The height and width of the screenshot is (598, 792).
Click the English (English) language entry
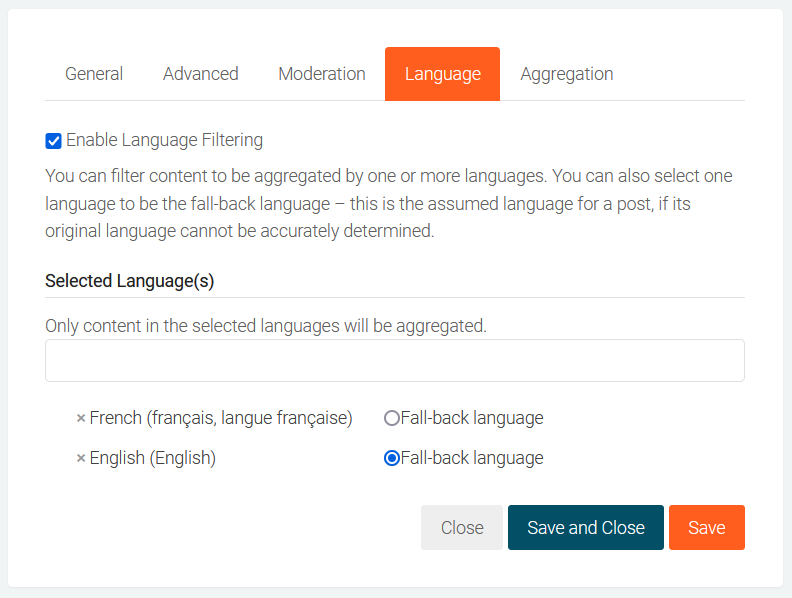point(152,458)
